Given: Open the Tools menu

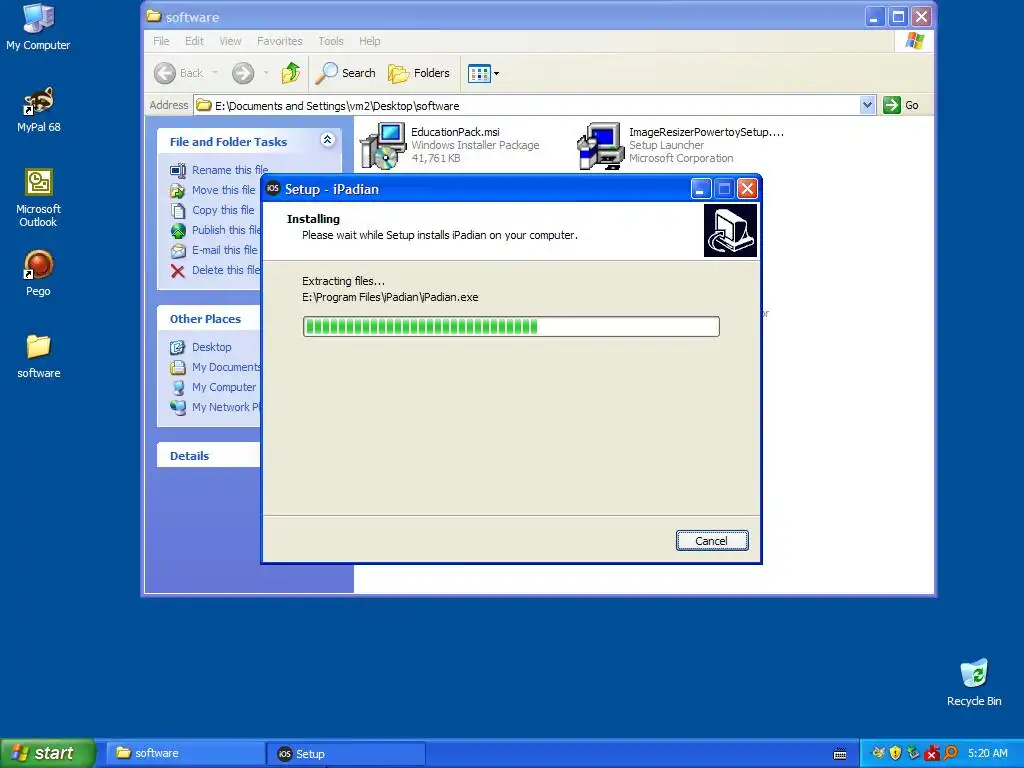Looking at the screenshot, I should 330,41.
